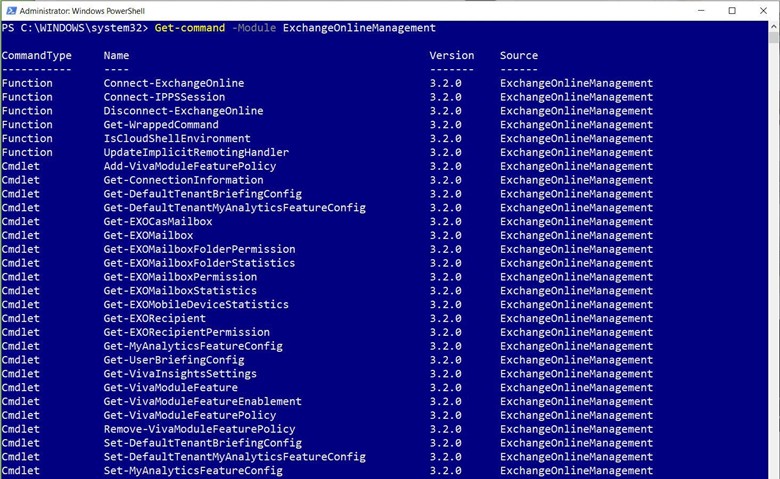Minimize the PowerShell window
Viewport: 780px width, 479px height.
[x=701, y=10]
